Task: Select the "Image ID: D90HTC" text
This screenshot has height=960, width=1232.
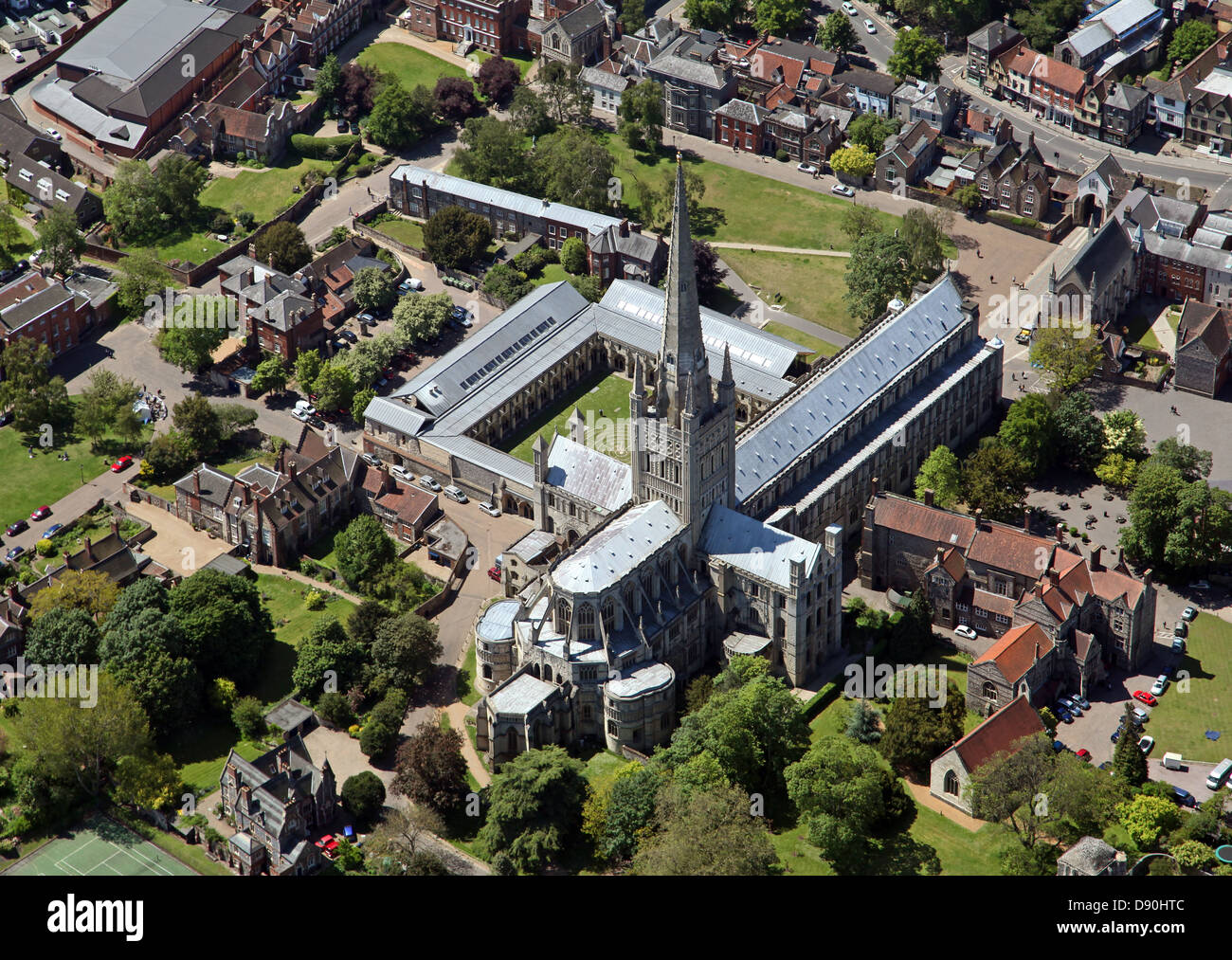Action: 1126,905
